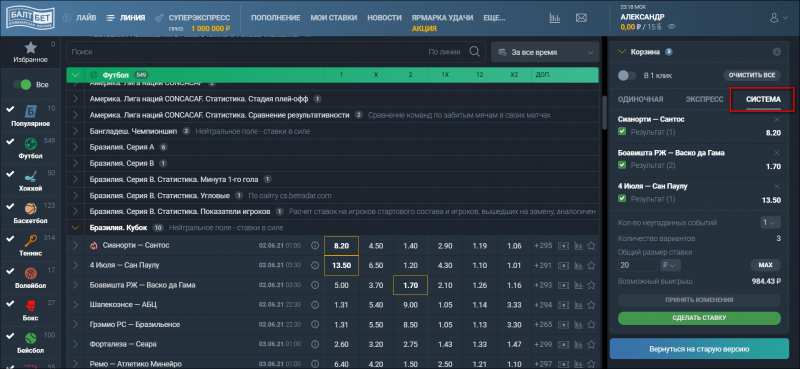Collapse the Футбол green section header
800x369 pixels.
(75, 75)
